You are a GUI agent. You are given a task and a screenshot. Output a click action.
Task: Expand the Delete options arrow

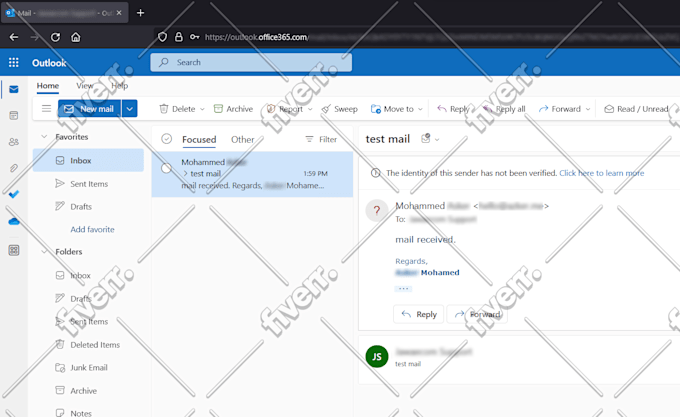(x=202, y=109)
